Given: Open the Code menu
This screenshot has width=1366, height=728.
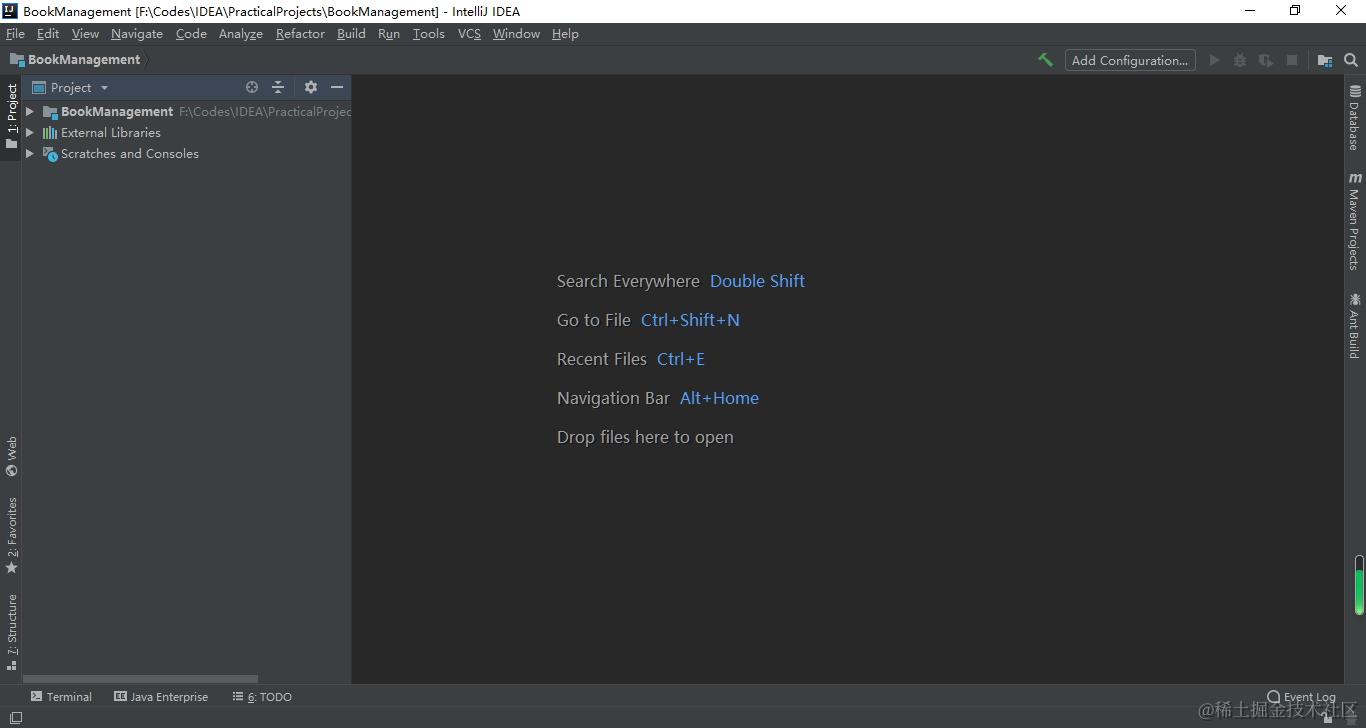Looking at the screenshot, I should click(191, 33).
